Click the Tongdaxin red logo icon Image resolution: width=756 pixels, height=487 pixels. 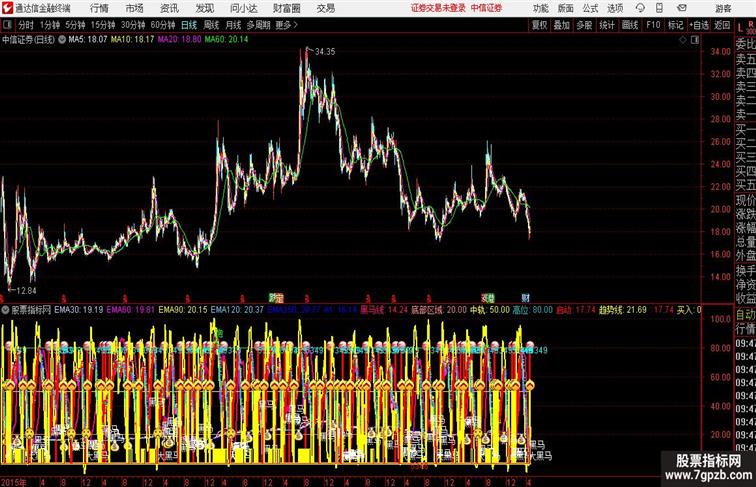[x=7, y=8]
